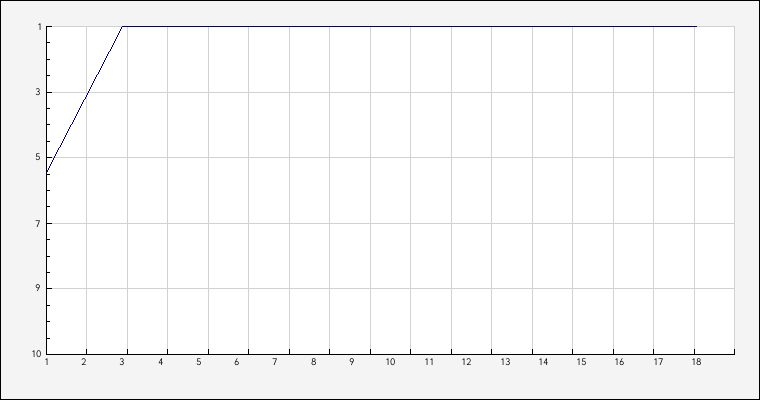Select the horizontal axis label 11
This screenshot has width=760, height=400.
coord(429,362)
